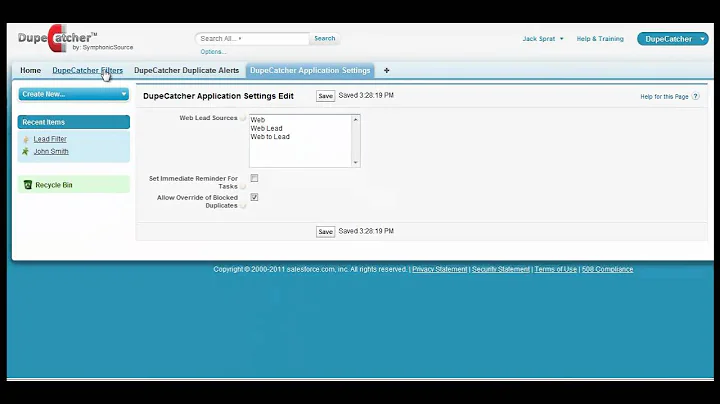Open the Terms of Use link
Viewport: 720px width, 404px height.
[556, 269]
